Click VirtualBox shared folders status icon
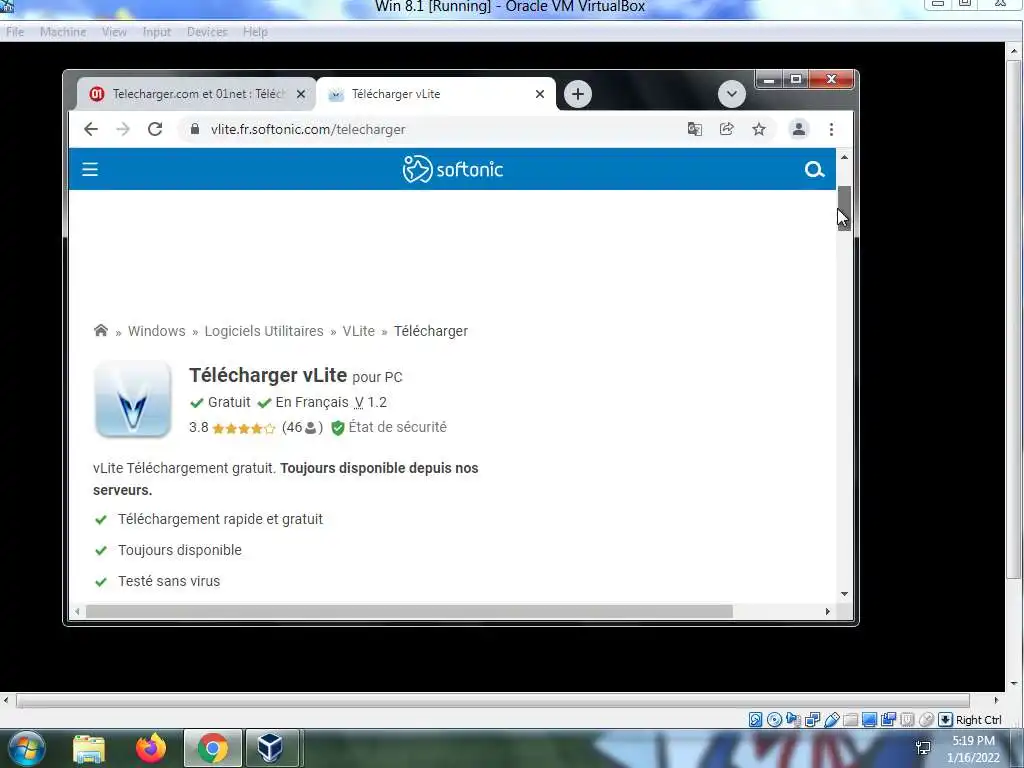 pyautogui.click(x=850, y=720)
